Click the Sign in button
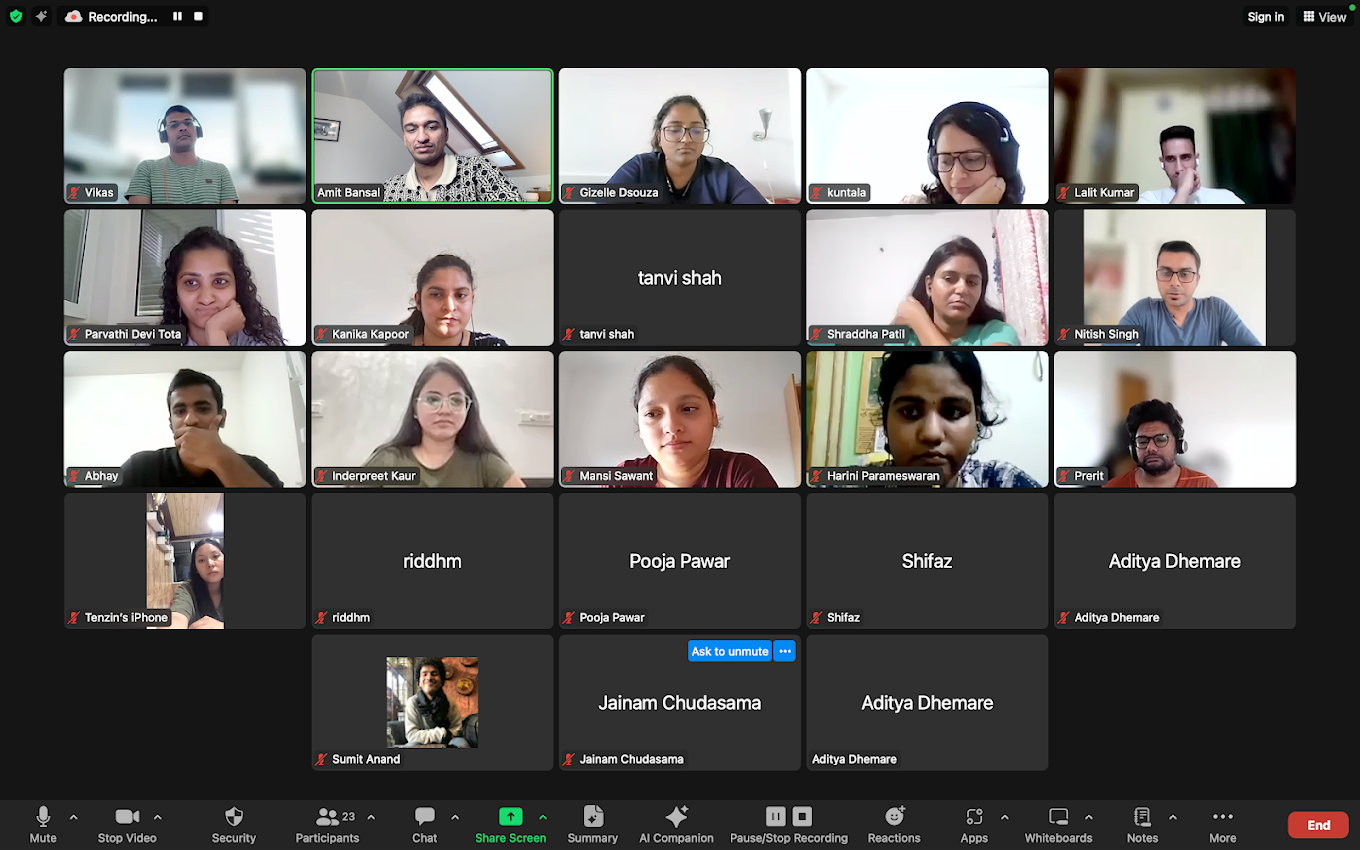 [x=1265, y=17]
